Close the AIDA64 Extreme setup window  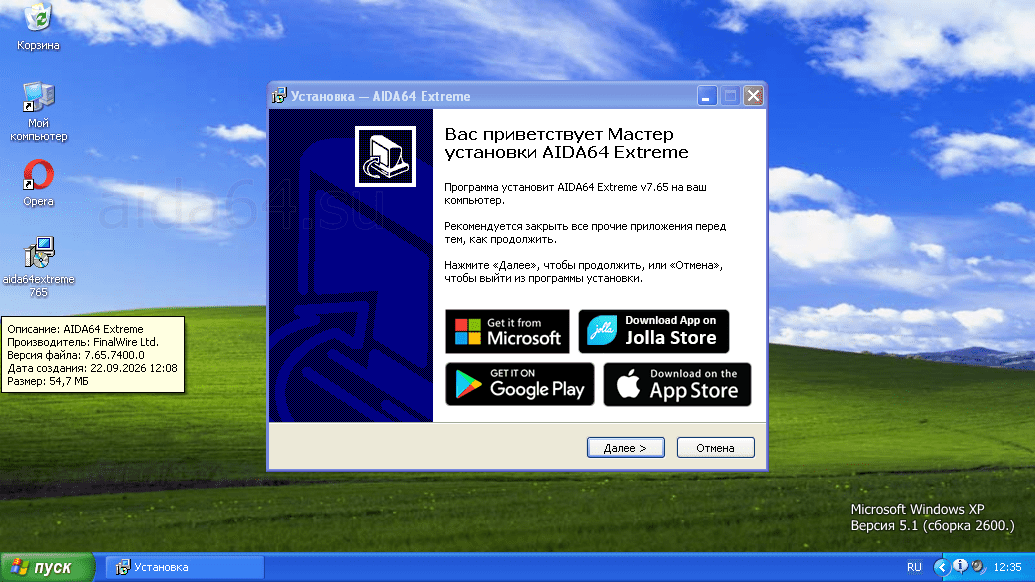[x=754, y=96]
